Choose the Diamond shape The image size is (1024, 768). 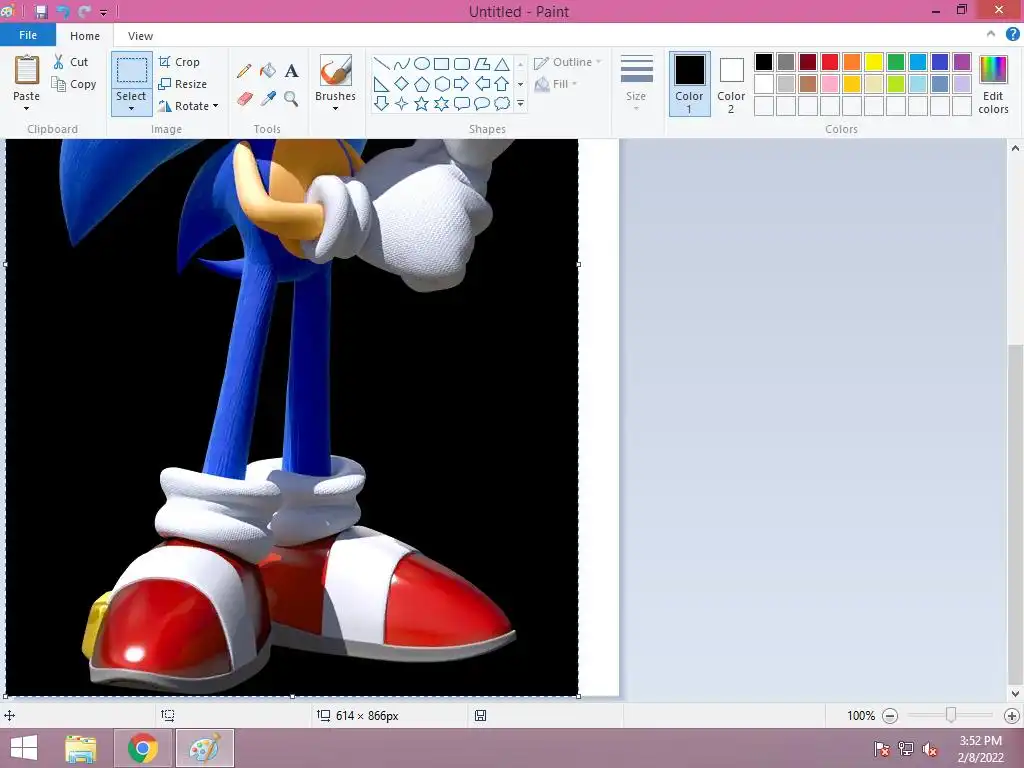(402, 84)
